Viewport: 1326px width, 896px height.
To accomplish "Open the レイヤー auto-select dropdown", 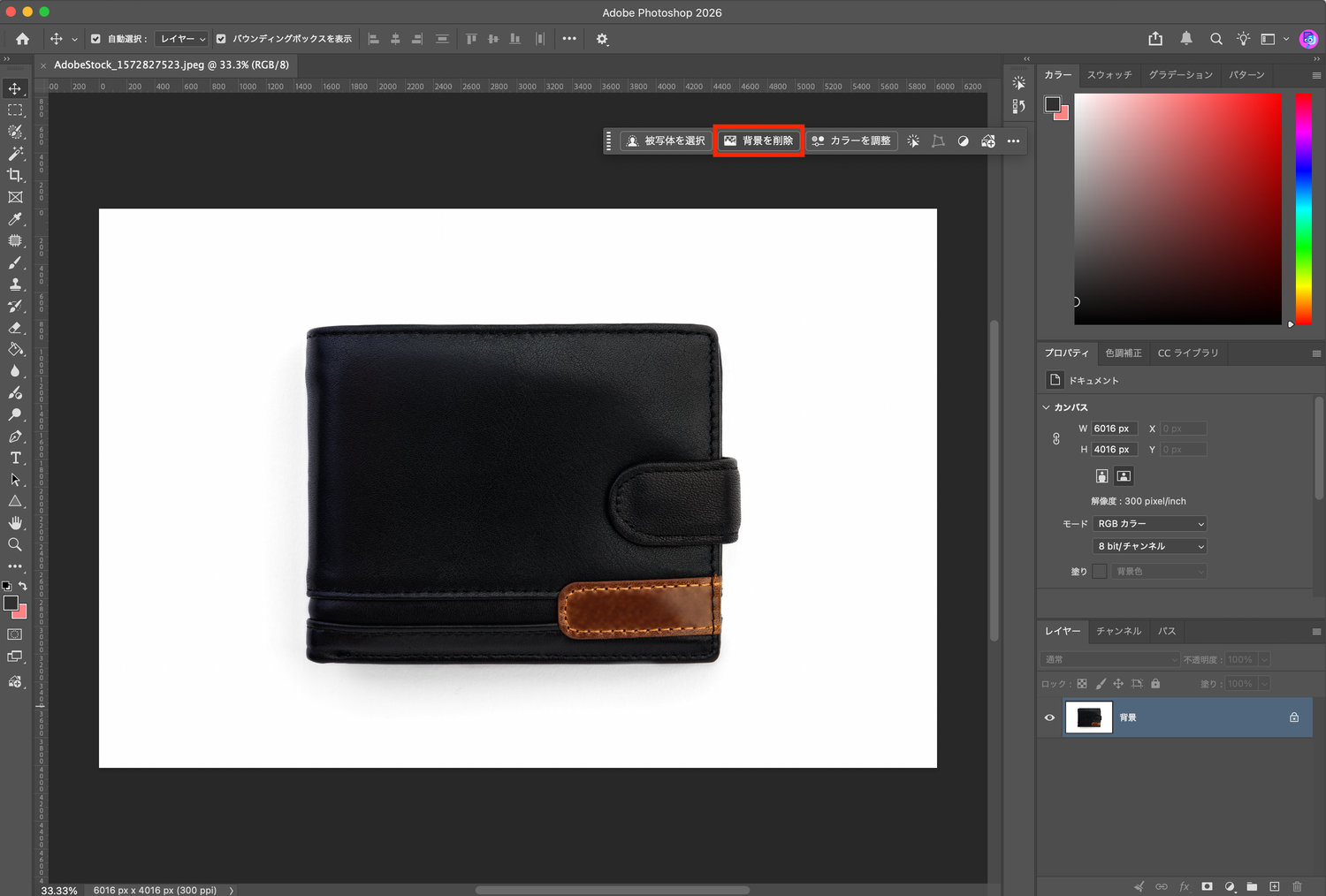I will pos(181,39).
